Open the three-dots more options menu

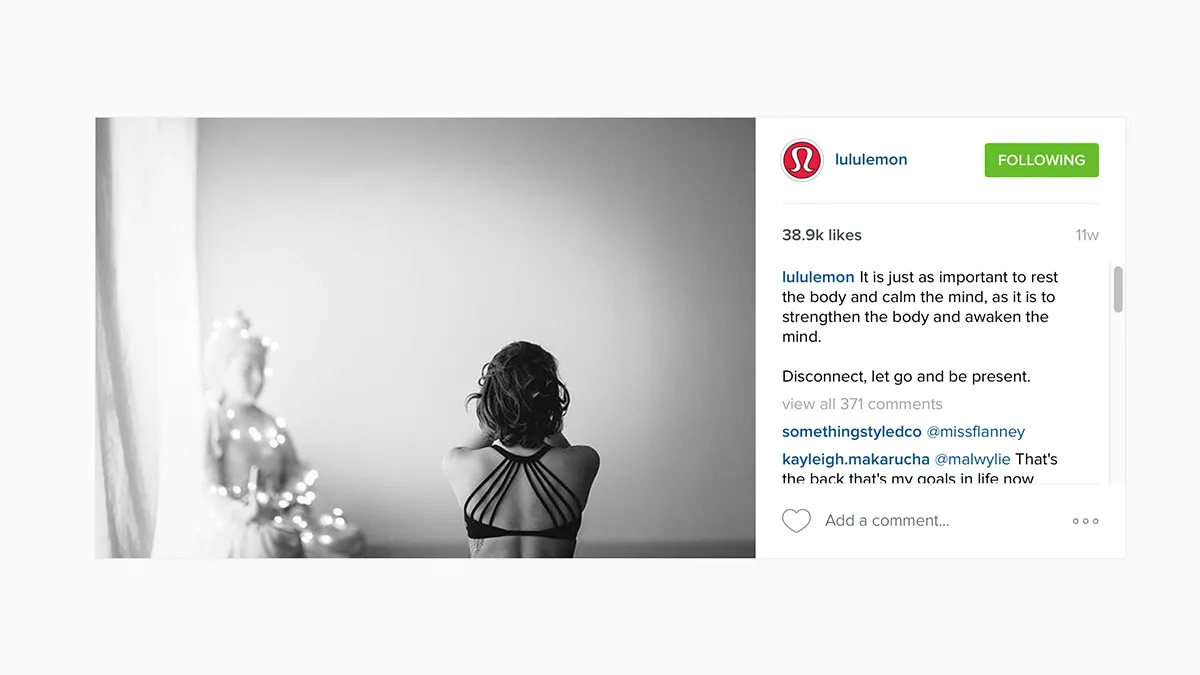(1085, 521)
